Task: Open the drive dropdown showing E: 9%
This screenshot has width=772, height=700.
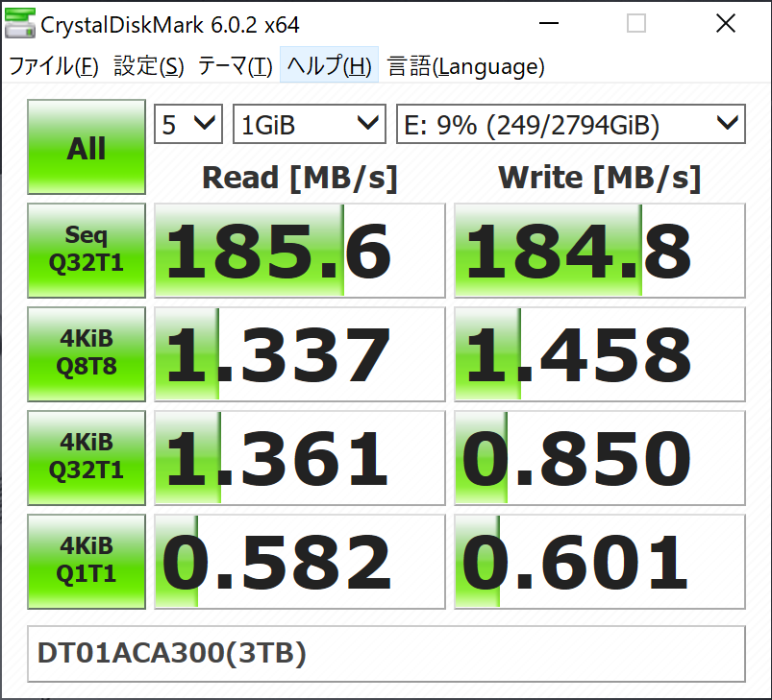Action: (571, 124)
